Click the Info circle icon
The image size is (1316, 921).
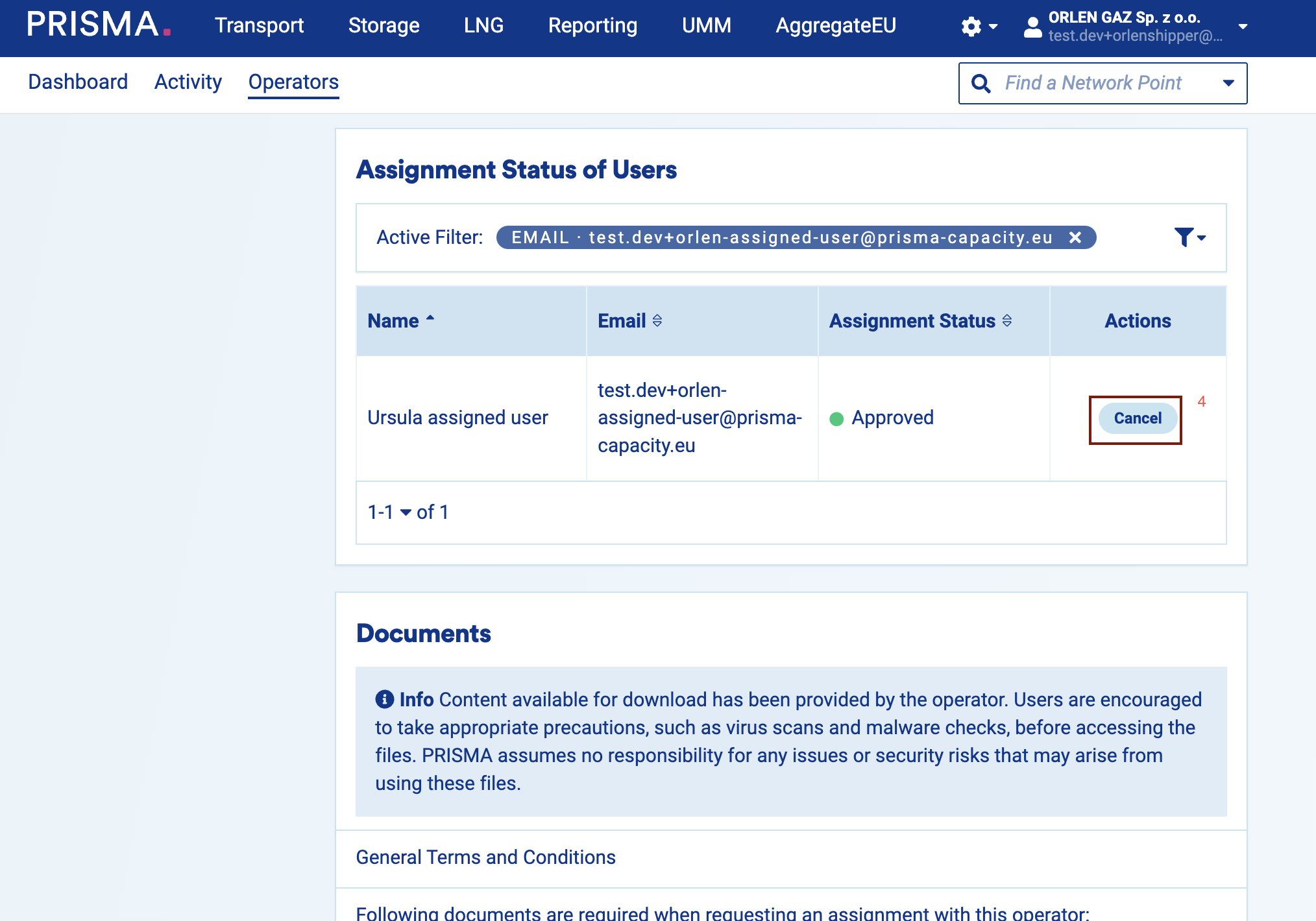(384, 699)
